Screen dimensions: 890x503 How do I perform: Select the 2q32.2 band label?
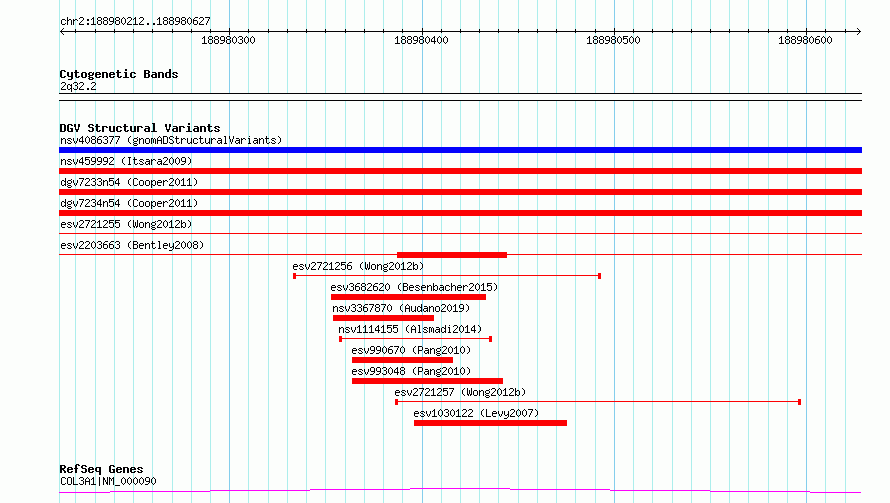point(78,86)
